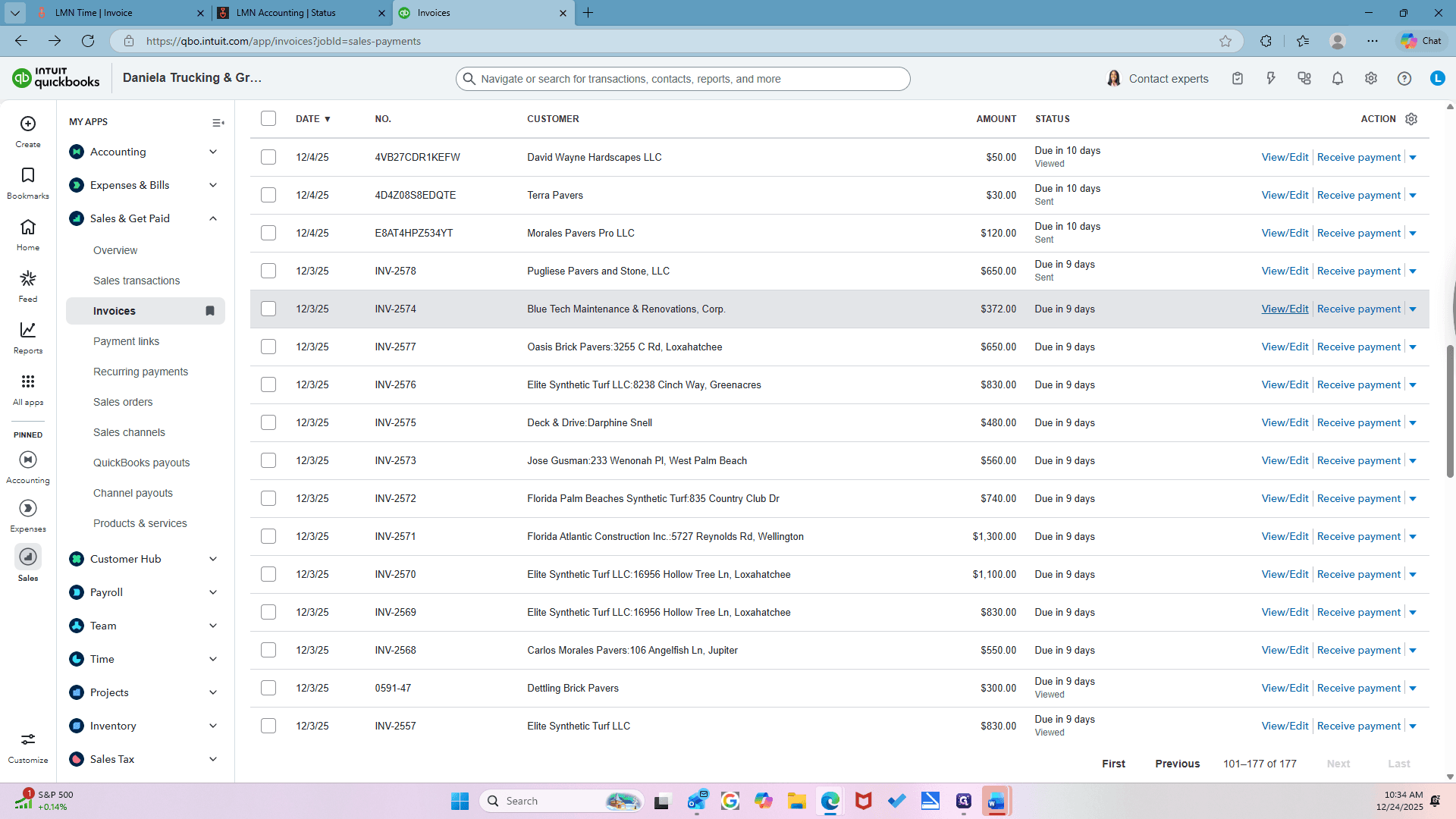The height and width of the screenshot is (819, 1456).
Task: Go to the First page of invoices
Action: (x=1113, y=764)
